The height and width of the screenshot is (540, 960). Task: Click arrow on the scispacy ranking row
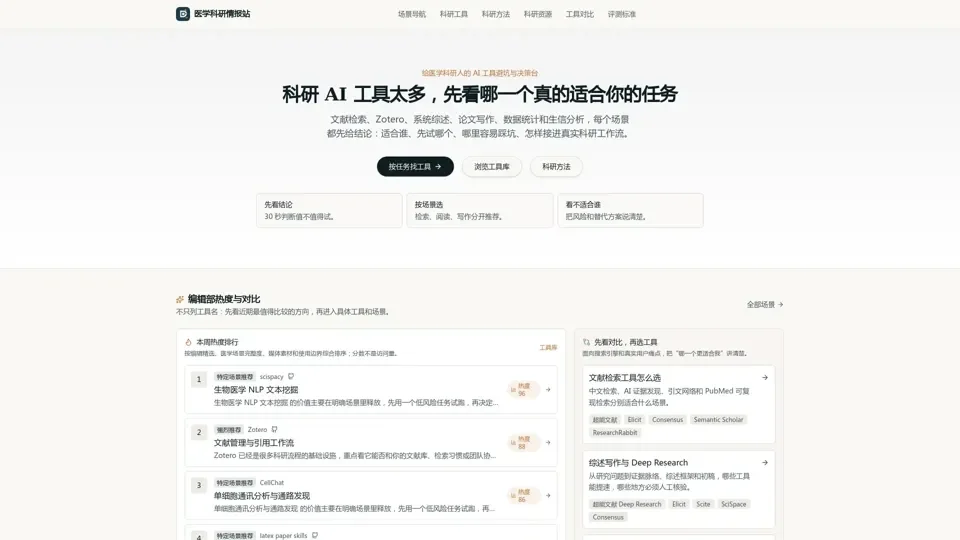tap(548, 389)
